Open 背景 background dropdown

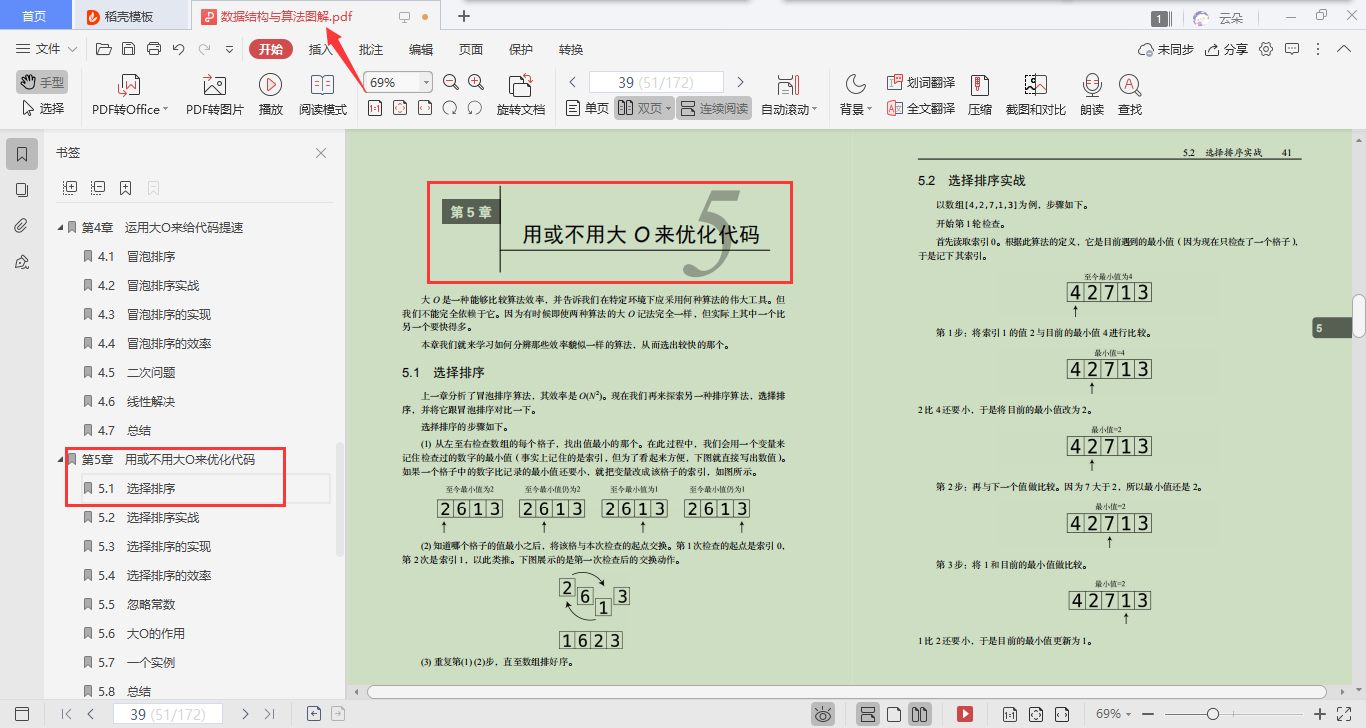point(856,109)
